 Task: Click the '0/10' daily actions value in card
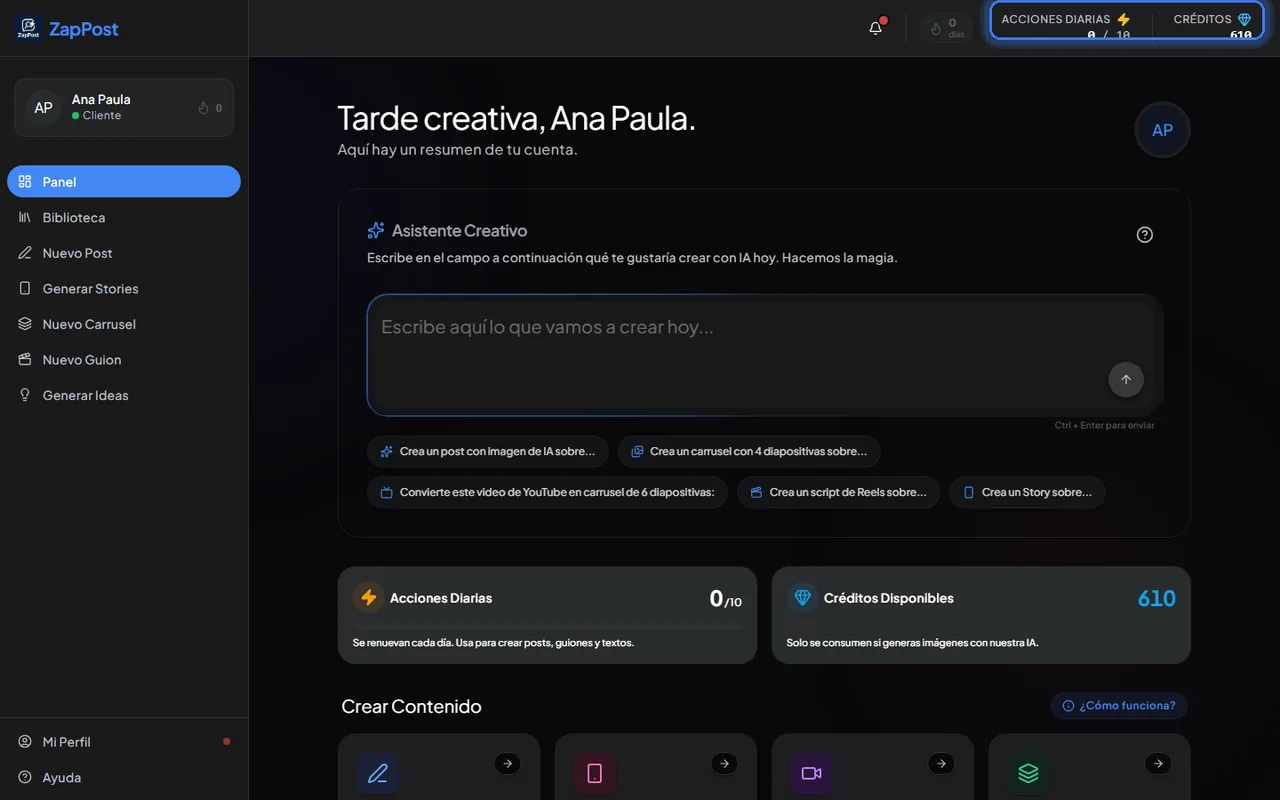725,599
